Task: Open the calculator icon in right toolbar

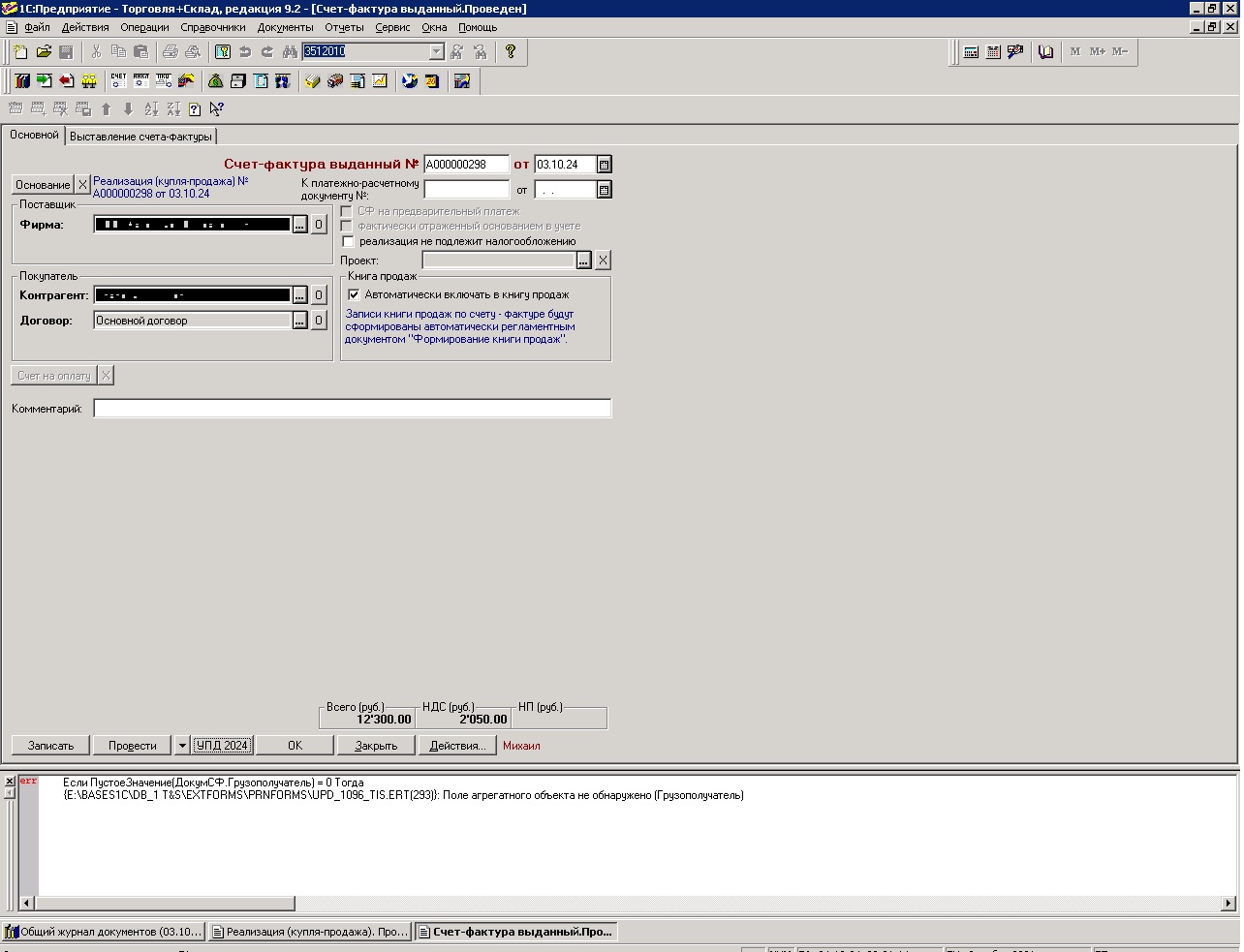Action: (971, 51)
